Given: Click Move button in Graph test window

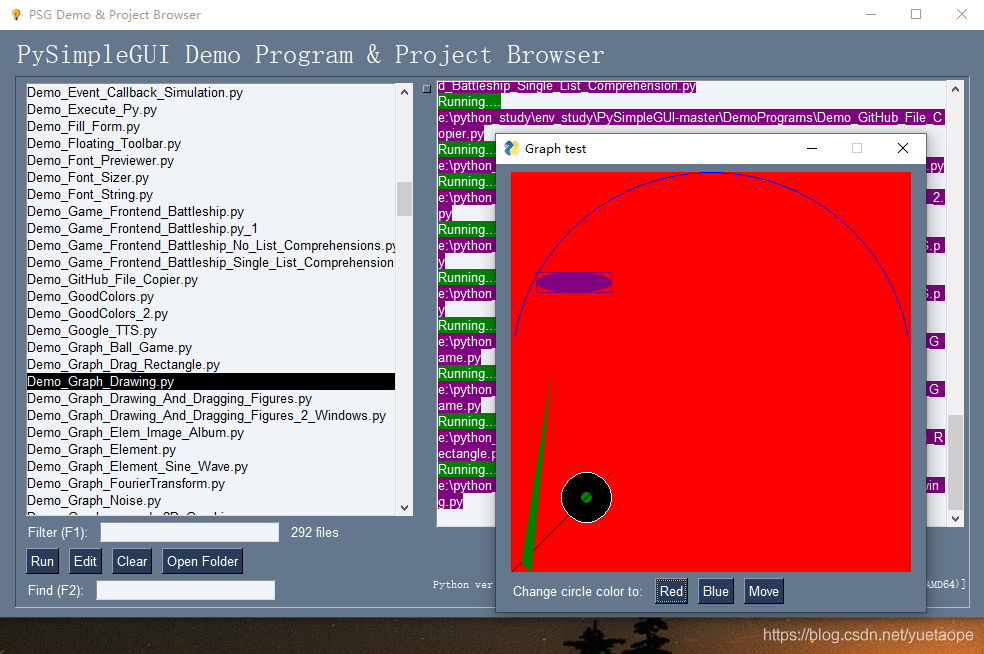Looking at the screenshot, I should [764, 591].
